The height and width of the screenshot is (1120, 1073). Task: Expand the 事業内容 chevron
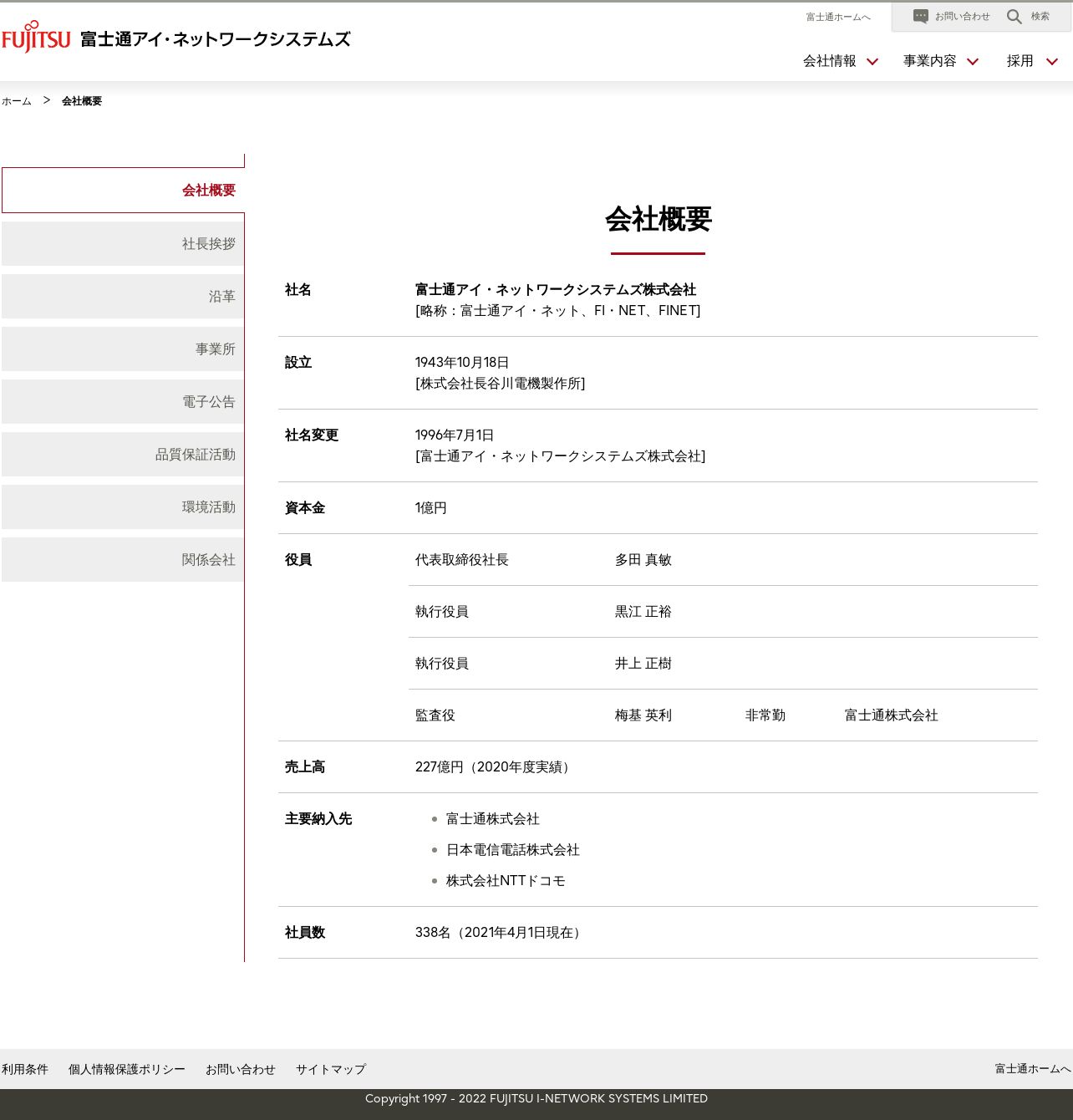(x=973, y=61)
